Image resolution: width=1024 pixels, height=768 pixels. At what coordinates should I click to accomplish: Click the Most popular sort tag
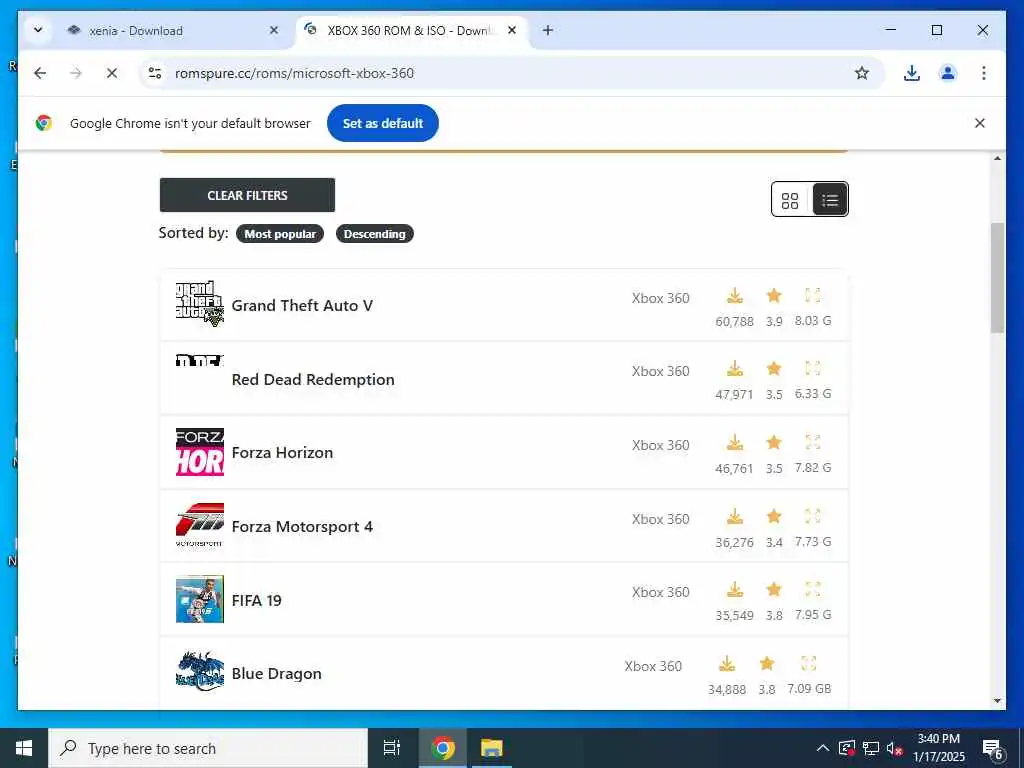pyautogui.click(x=280, y=234)
